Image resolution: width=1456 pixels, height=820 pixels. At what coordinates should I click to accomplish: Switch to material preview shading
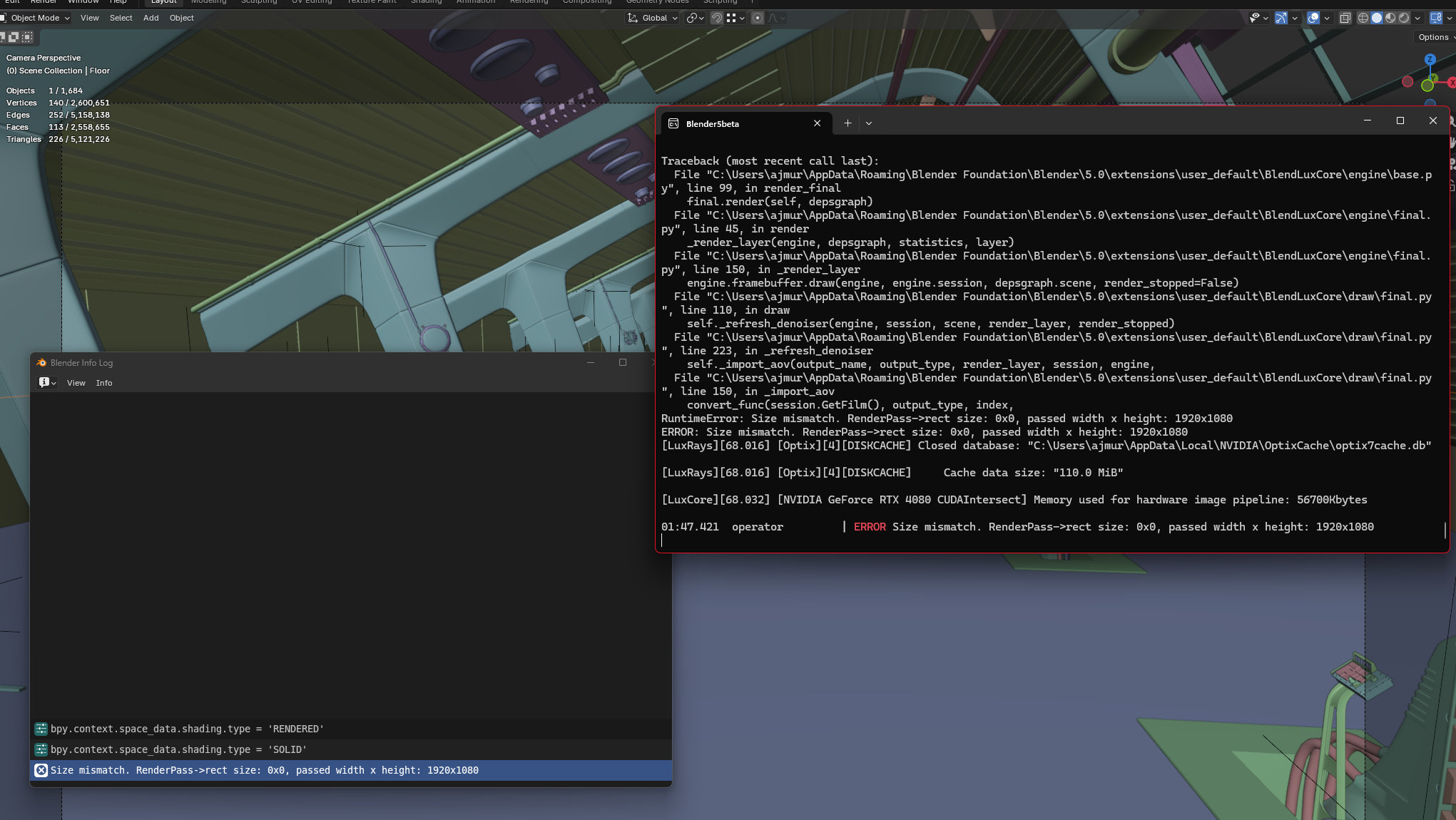(x=1390, y=18)
